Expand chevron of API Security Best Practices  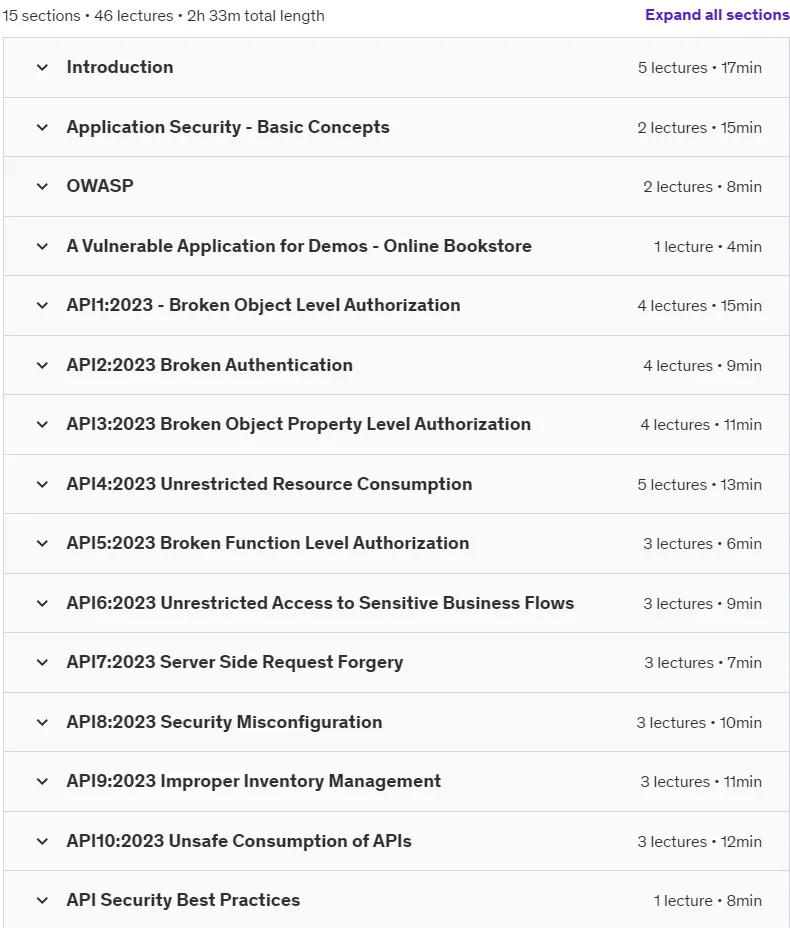click(42, 901)
